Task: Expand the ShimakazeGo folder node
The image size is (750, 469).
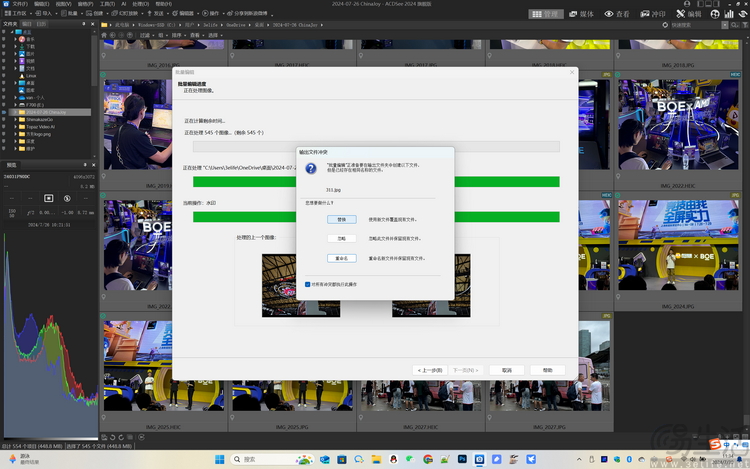Action: (x=15, y=120)
